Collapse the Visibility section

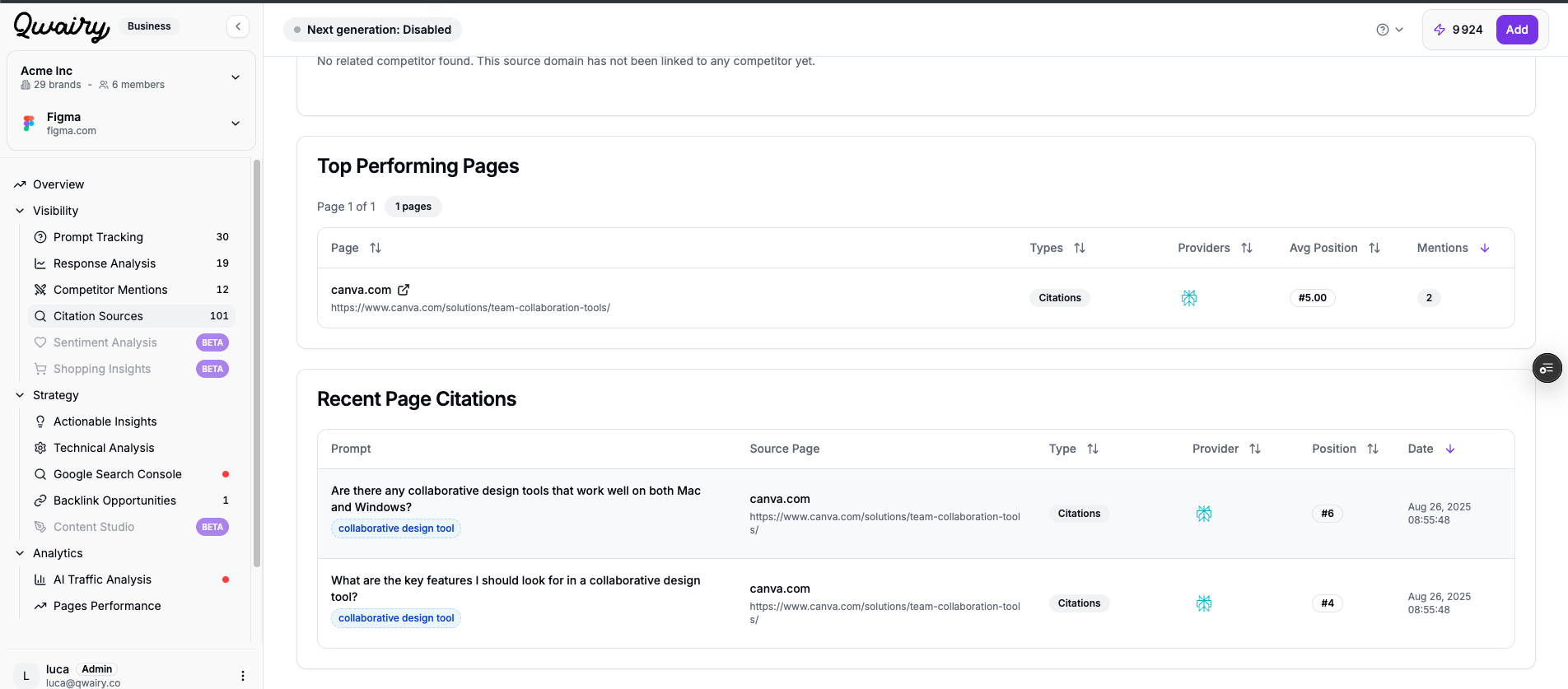point(20,211)
